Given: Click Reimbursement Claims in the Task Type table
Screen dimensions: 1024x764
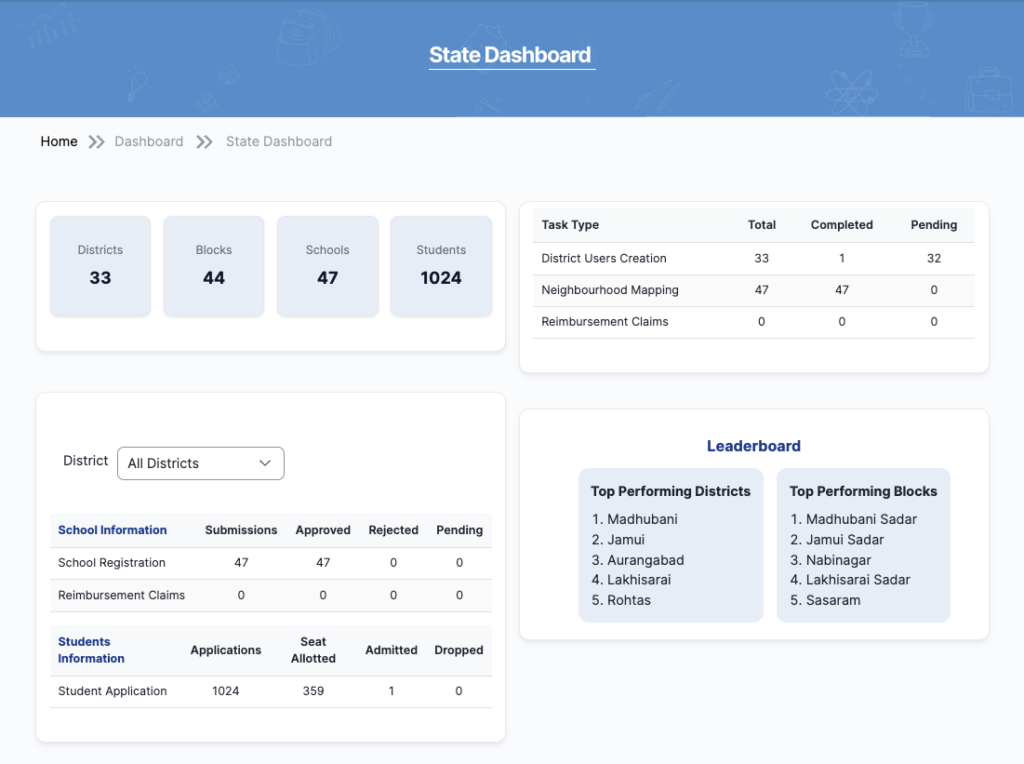Looking at the screenshot, I should tap(605, 322).
